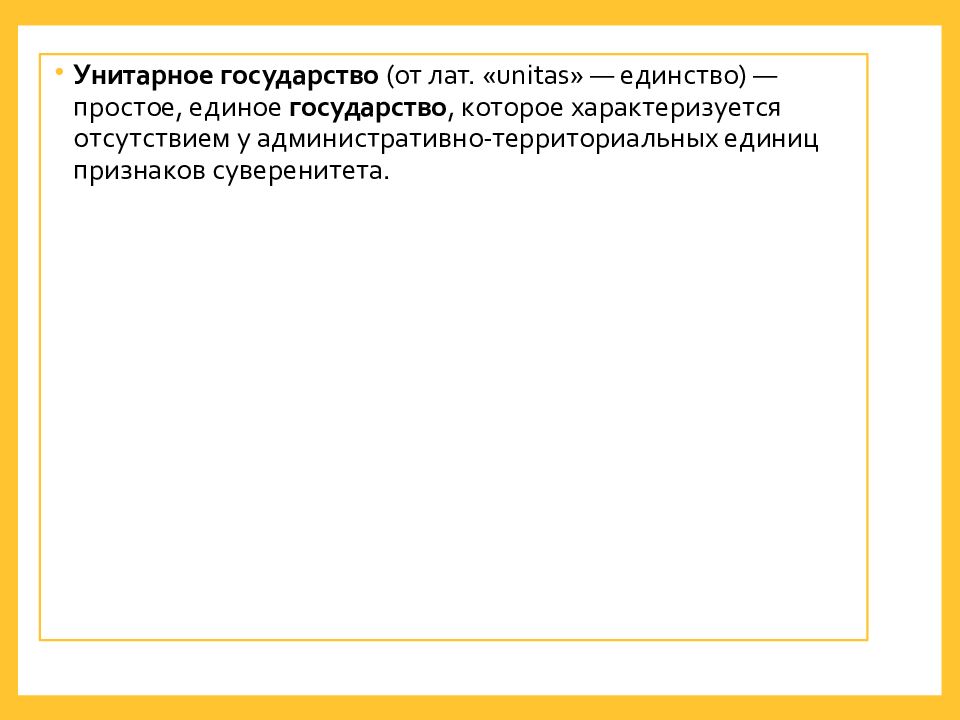Viewport: 960px width, 720px height.
Task: Click the word "суверенитета"
Action: [x=298, y=171]
